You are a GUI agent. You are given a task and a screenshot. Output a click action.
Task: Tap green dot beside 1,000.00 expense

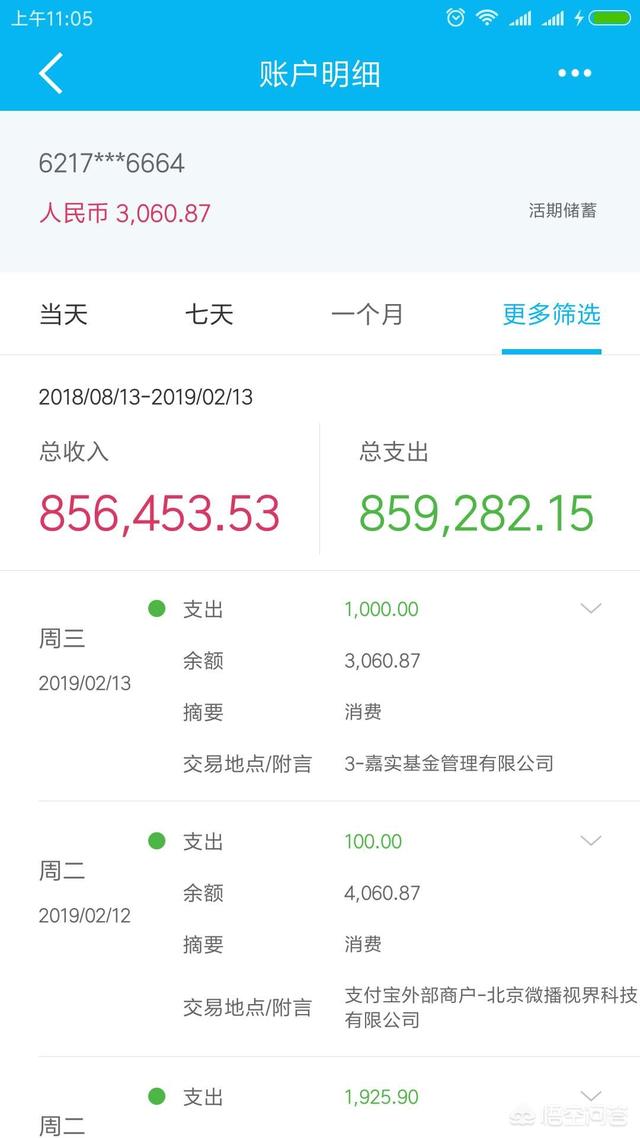click(157, 609)
